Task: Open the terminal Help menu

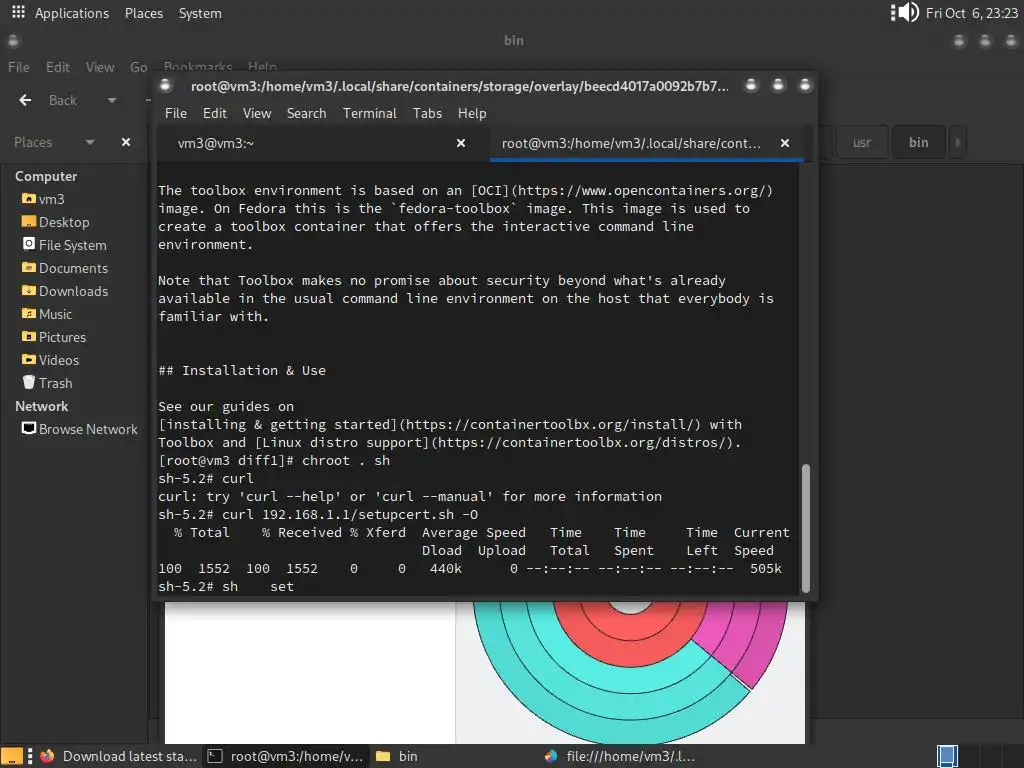Action: 472,113
